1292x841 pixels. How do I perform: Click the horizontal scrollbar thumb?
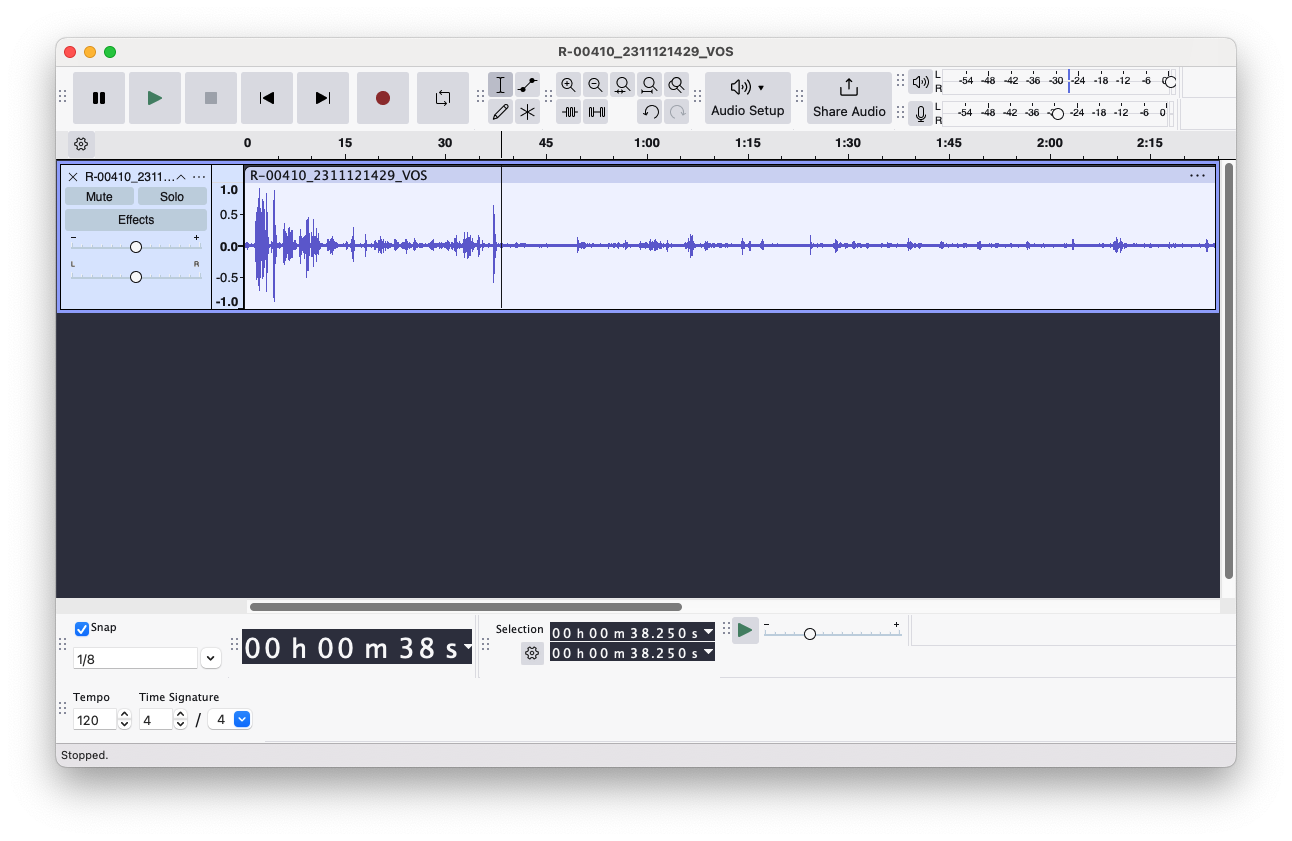pos(465,607)
